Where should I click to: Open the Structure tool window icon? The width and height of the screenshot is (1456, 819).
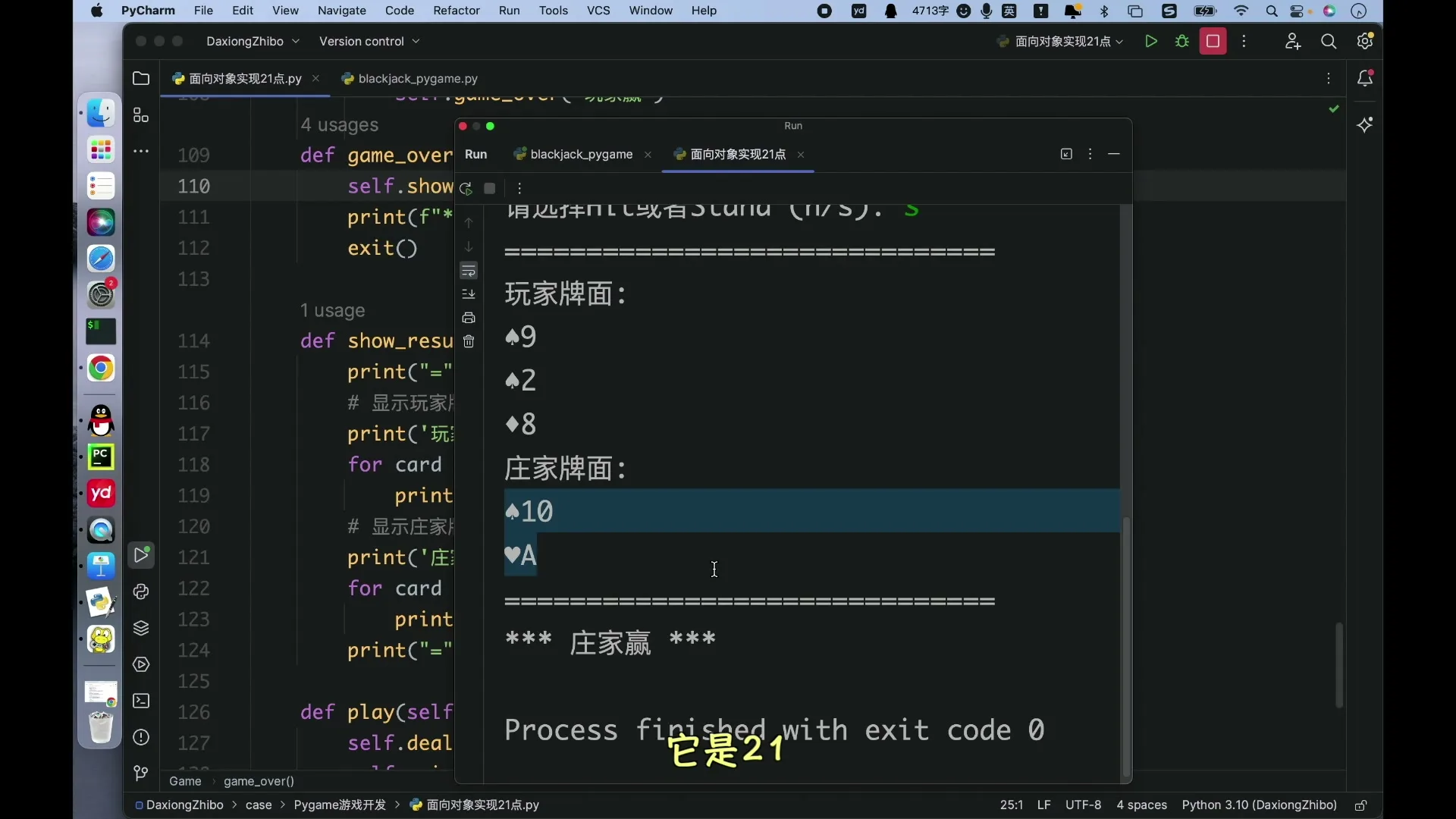(x=141, y=115)
